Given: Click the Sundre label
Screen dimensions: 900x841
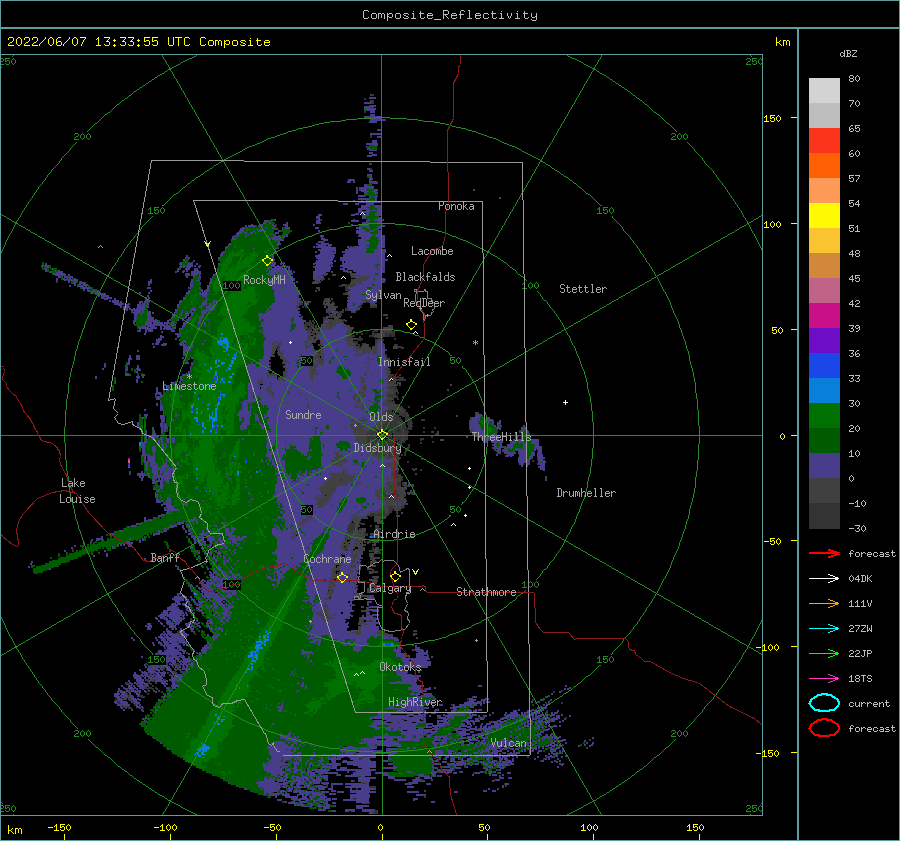Looking at the screenshot, I should [x=303, y=414].
